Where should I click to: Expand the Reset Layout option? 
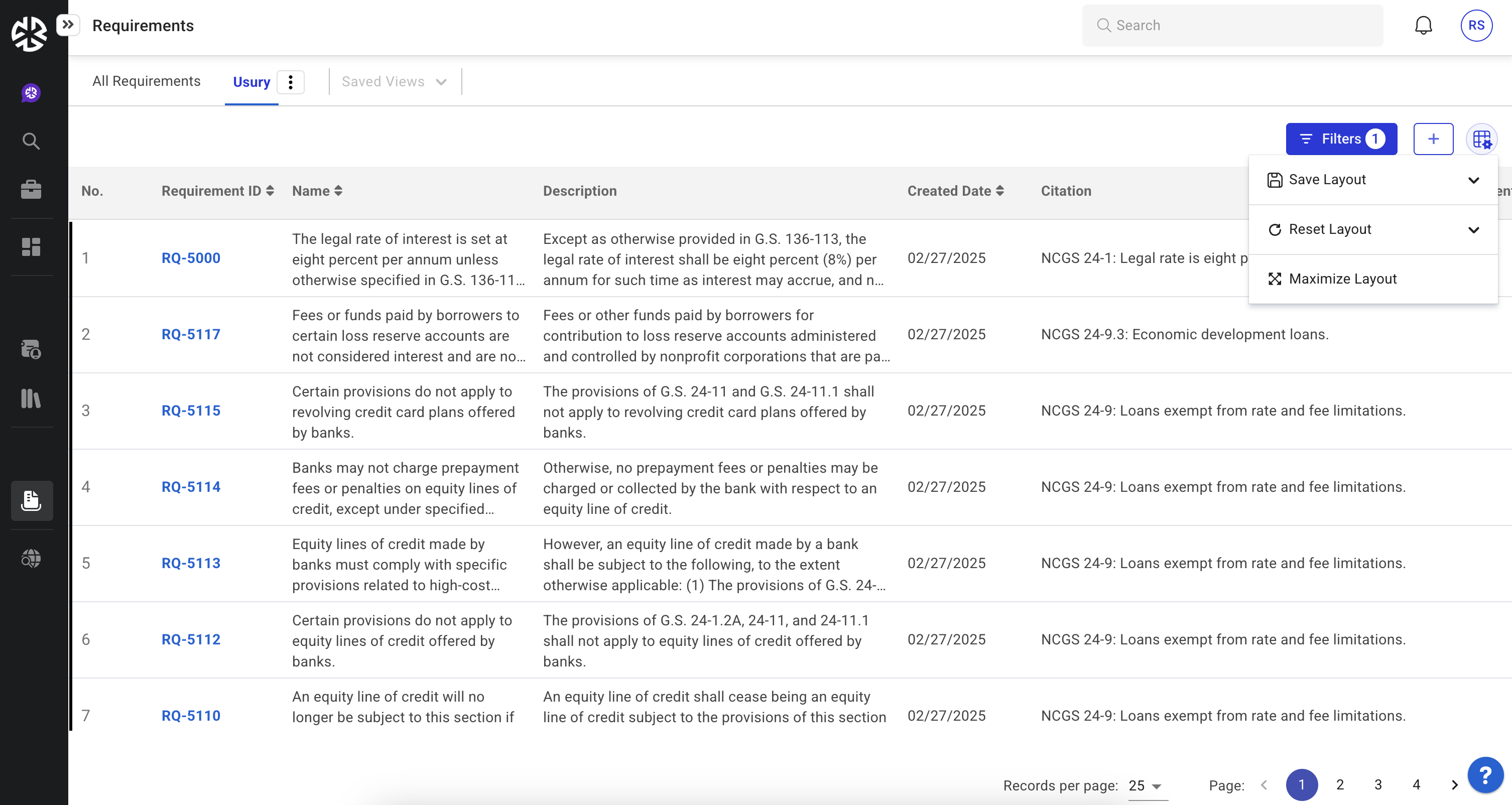pos(1473,229)
